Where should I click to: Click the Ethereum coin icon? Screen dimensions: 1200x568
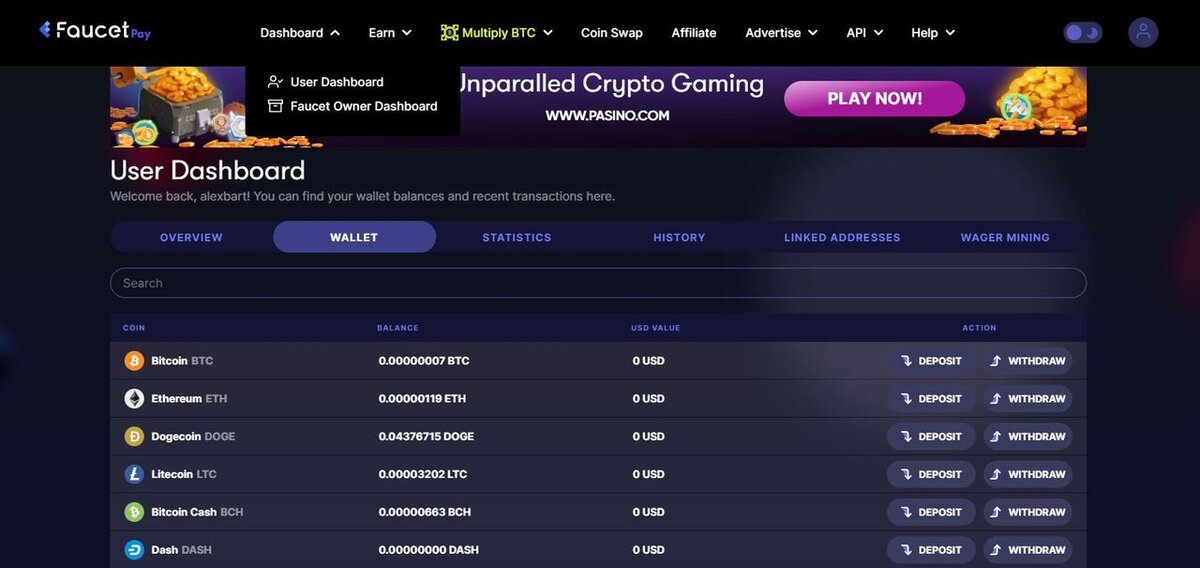pyautogui.click(x=134, y=399)
